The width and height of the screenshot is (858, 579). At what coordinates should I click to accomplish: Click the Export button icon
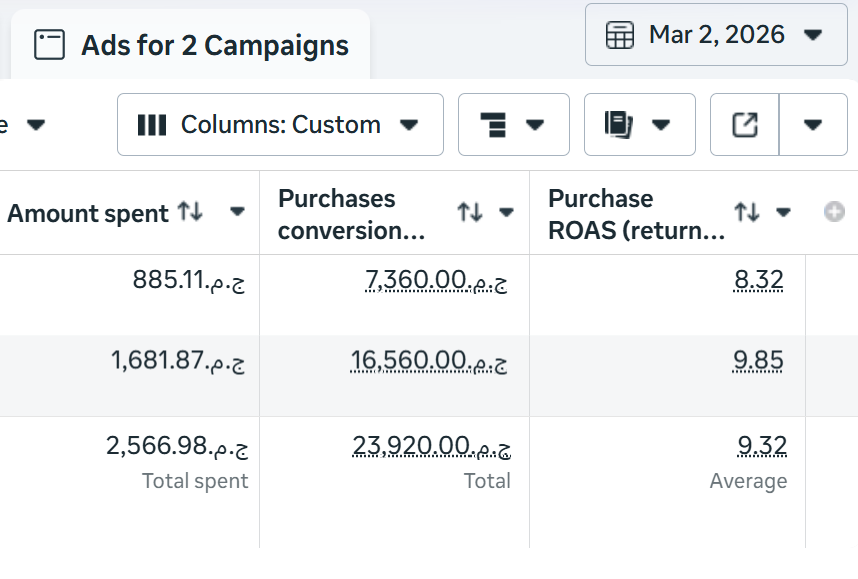point(745,125)
